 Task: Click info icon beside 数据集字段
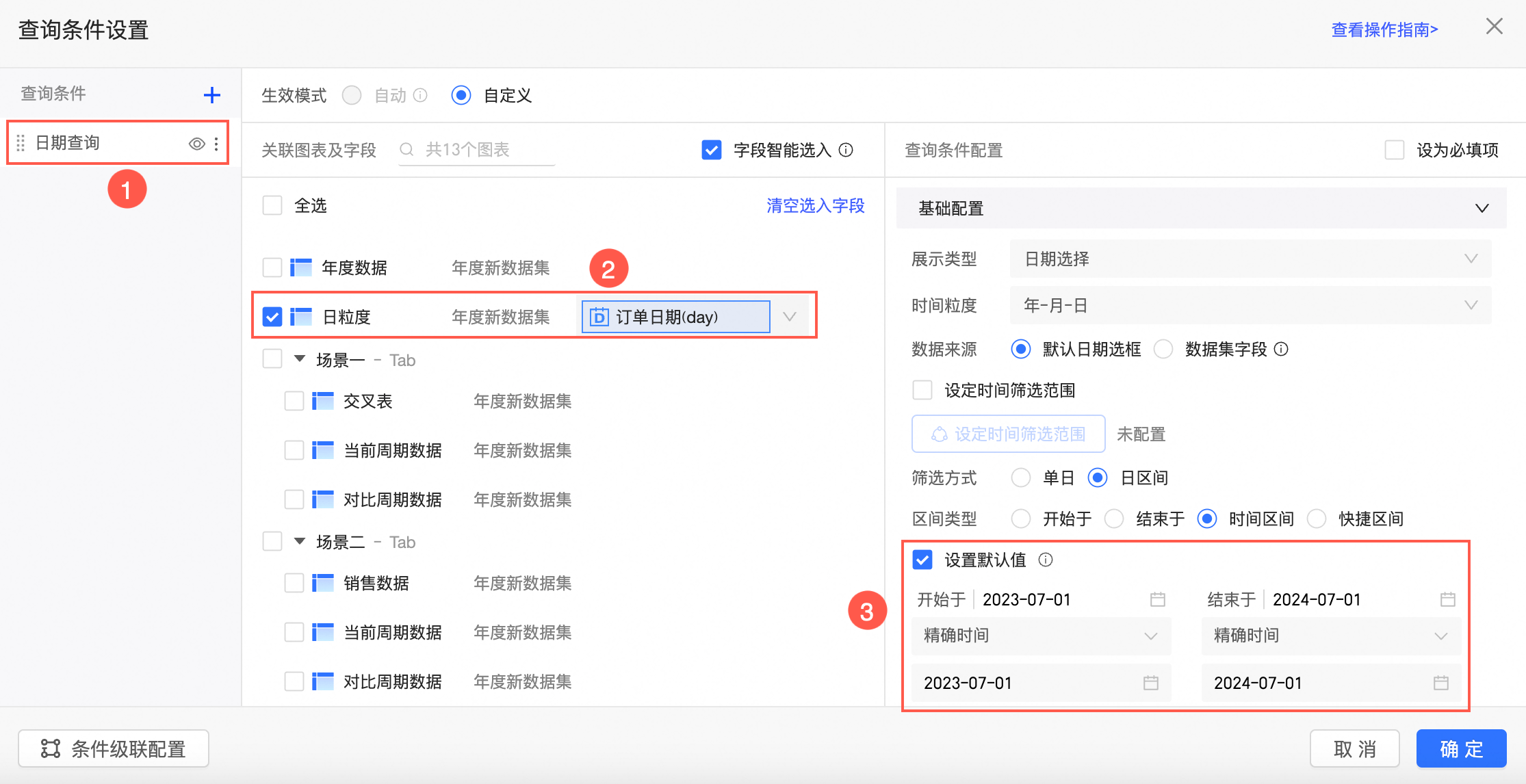coord(1282,350)
